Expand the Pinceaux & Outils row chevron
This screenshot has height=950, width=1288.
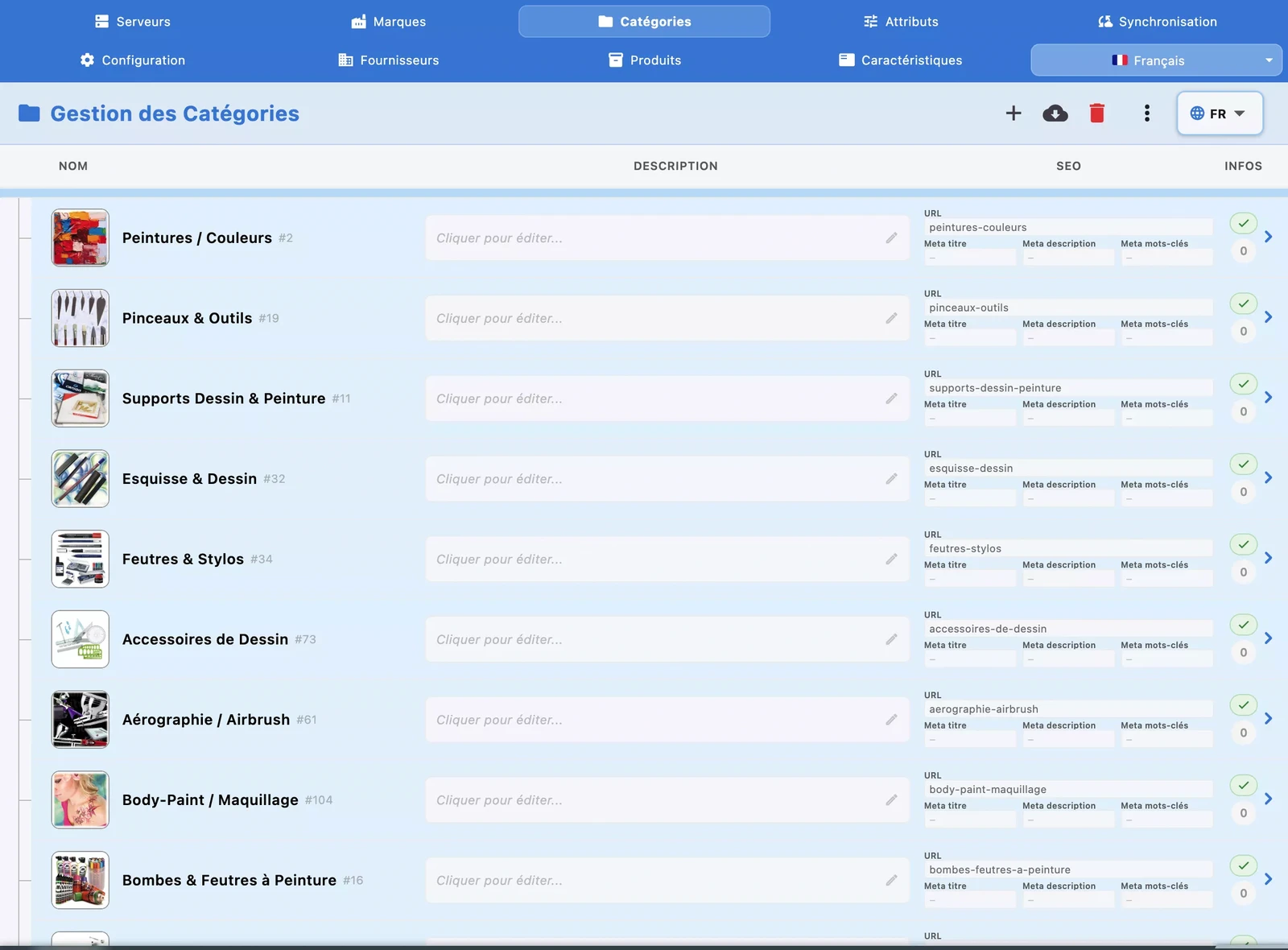click(x=1269, y=317)
